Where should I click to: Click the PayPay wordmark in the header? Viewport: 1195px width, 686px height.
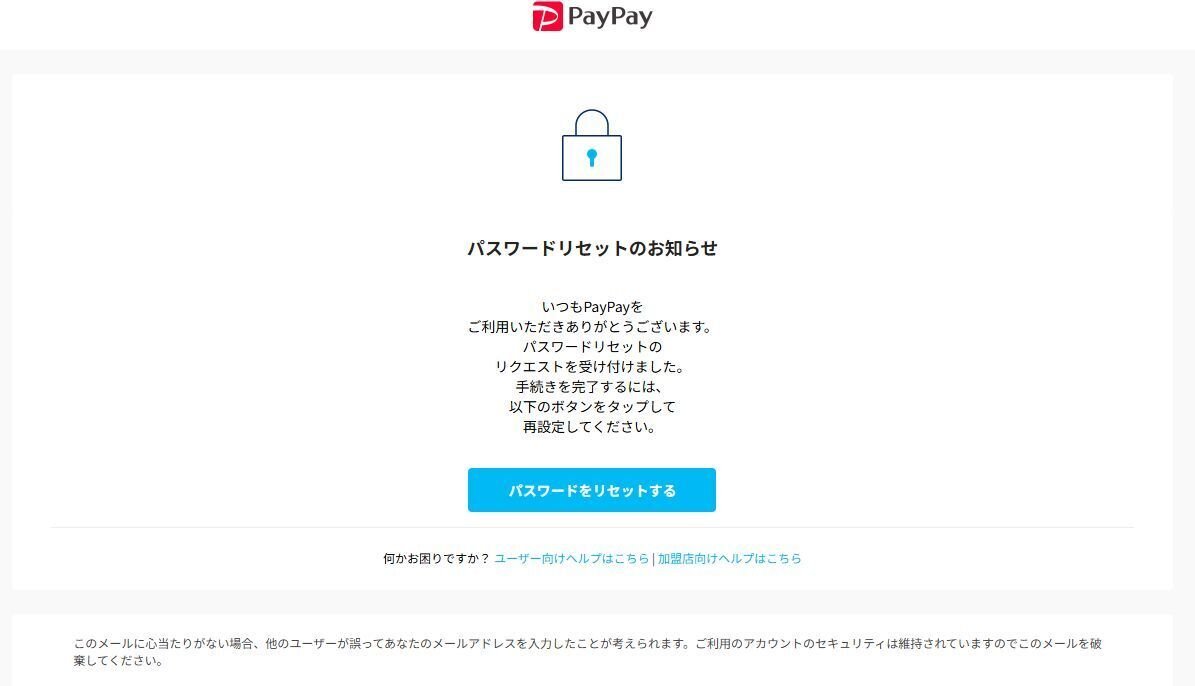(x=610, y=18)
